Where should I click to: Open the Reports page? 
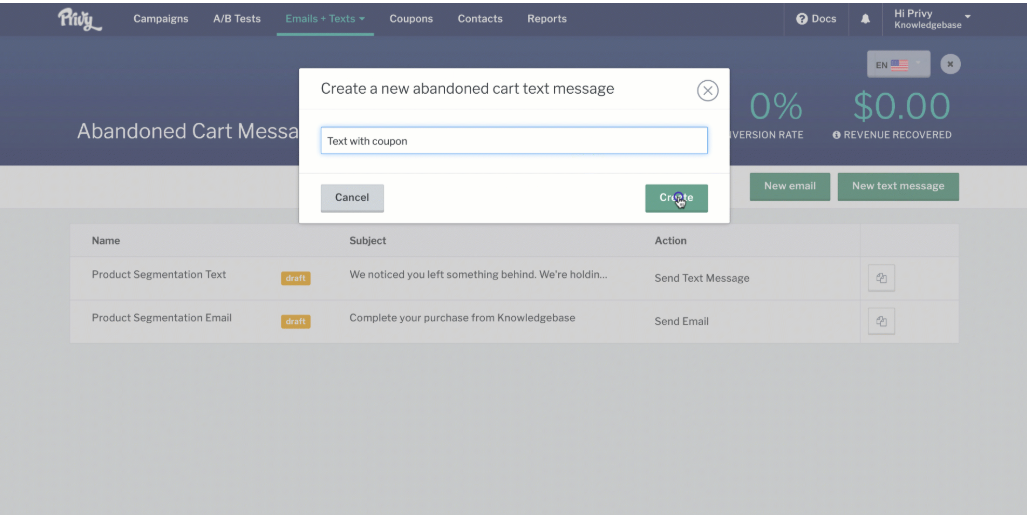[x=547, y=19]
